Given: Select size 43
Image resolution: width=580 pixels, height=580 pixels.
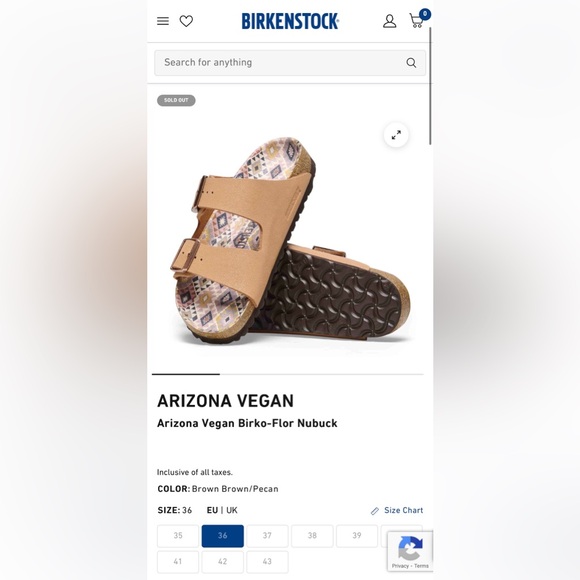Looking at the screenshot, I should pos(267,562).
